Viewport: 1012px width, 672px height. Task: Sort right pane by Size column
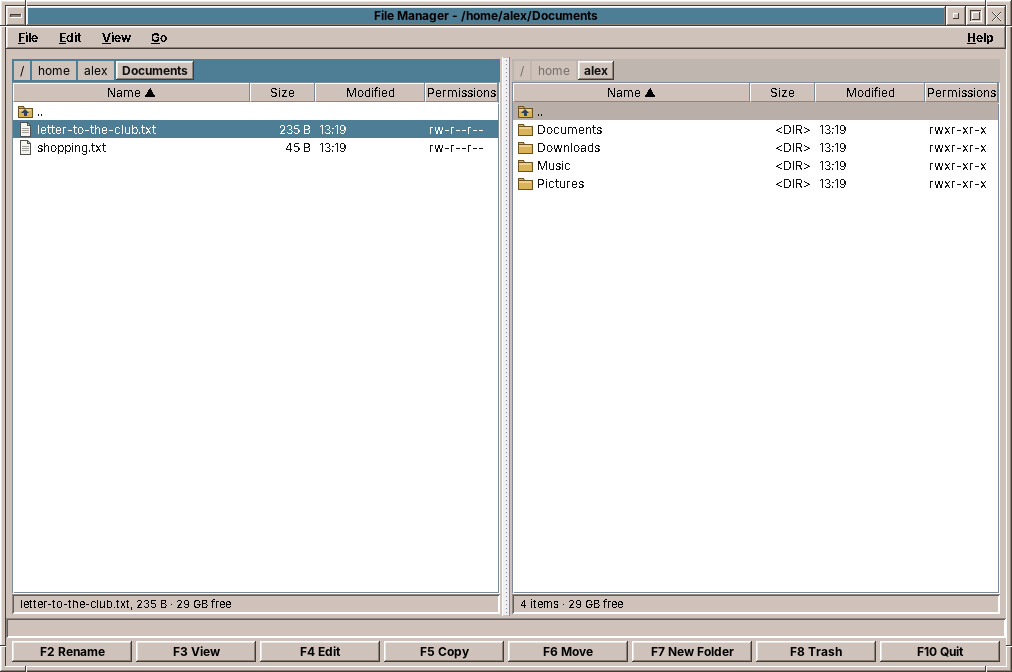click(782, 92)
